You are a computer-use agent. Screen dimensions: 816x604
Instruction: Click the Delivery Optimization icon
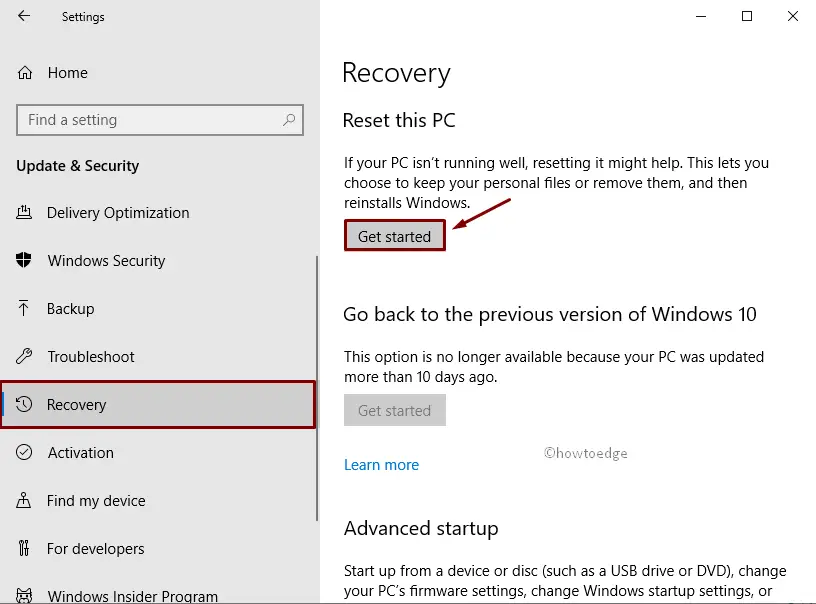(x=25, y=212)
